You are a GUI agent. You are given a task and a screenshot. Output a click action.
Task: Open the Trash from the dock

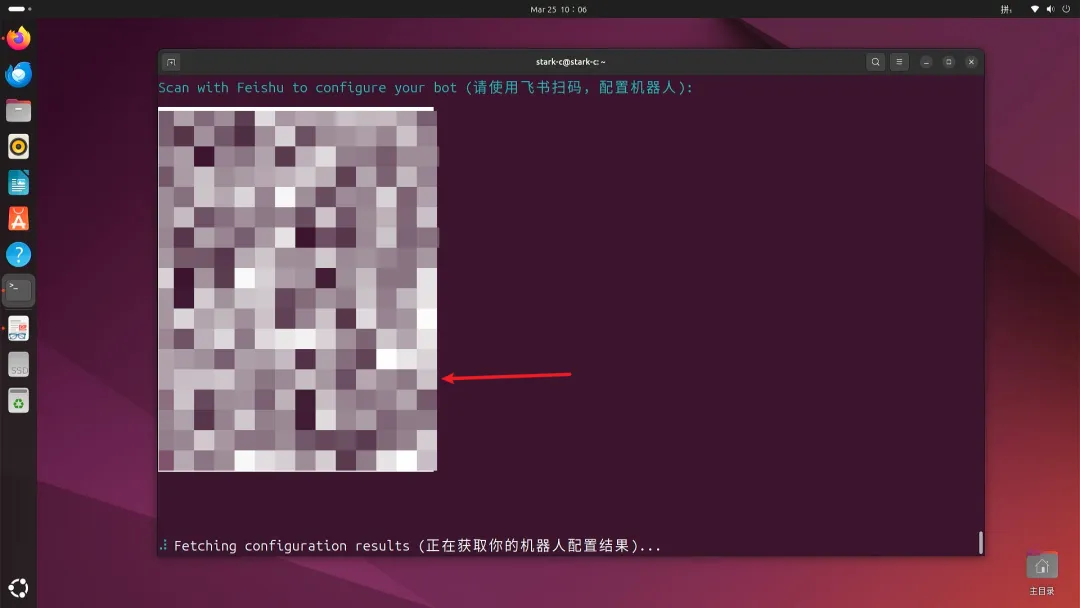(19, 401)
